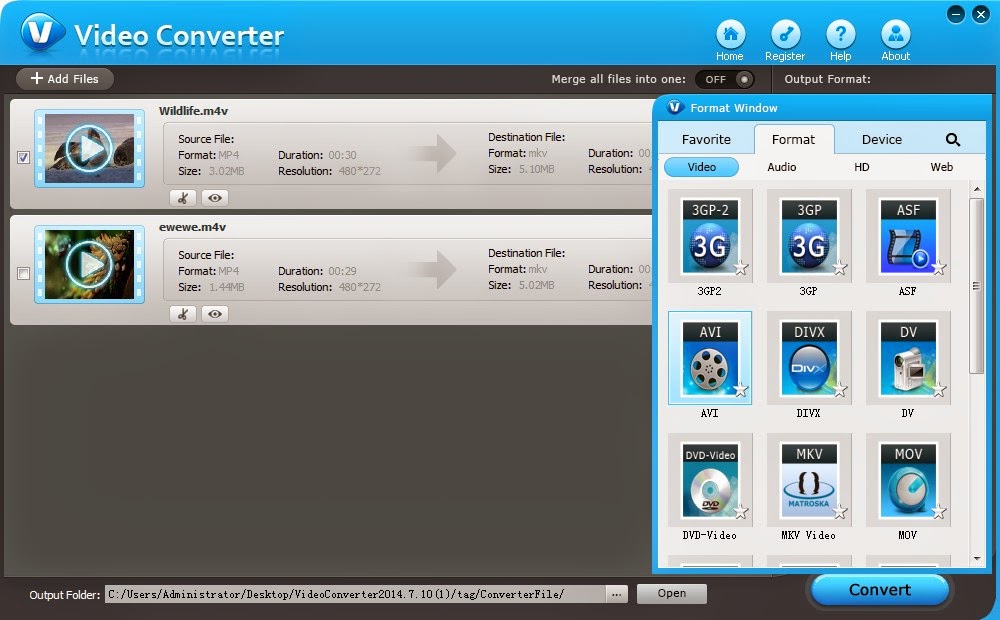Image resolution: width=1000 pixels, height=620 pixels.
Task: Switch to the Device tab
Action: (882, 140)
